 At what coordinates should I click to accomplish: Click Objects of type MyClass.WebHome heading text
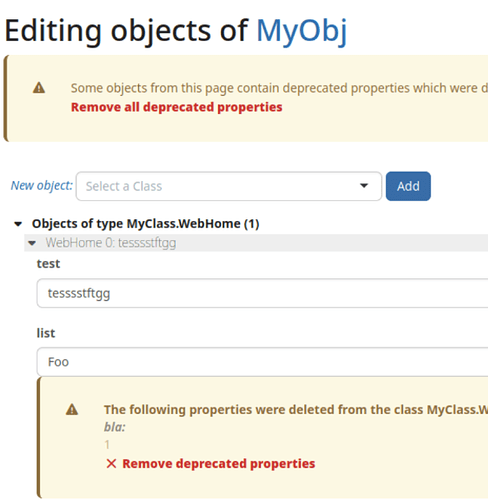click(x=145, y=223)
